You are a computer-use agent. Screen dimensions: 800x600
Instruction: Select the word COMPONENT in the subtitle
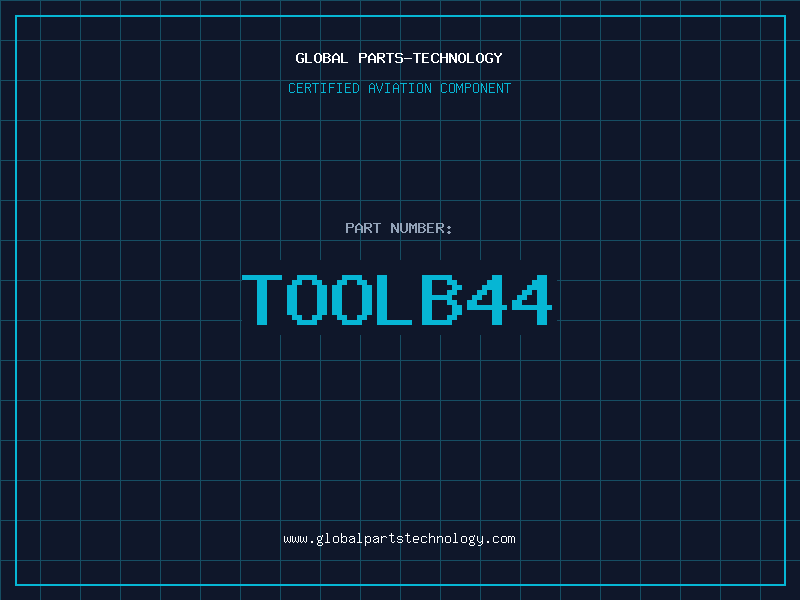476,88
